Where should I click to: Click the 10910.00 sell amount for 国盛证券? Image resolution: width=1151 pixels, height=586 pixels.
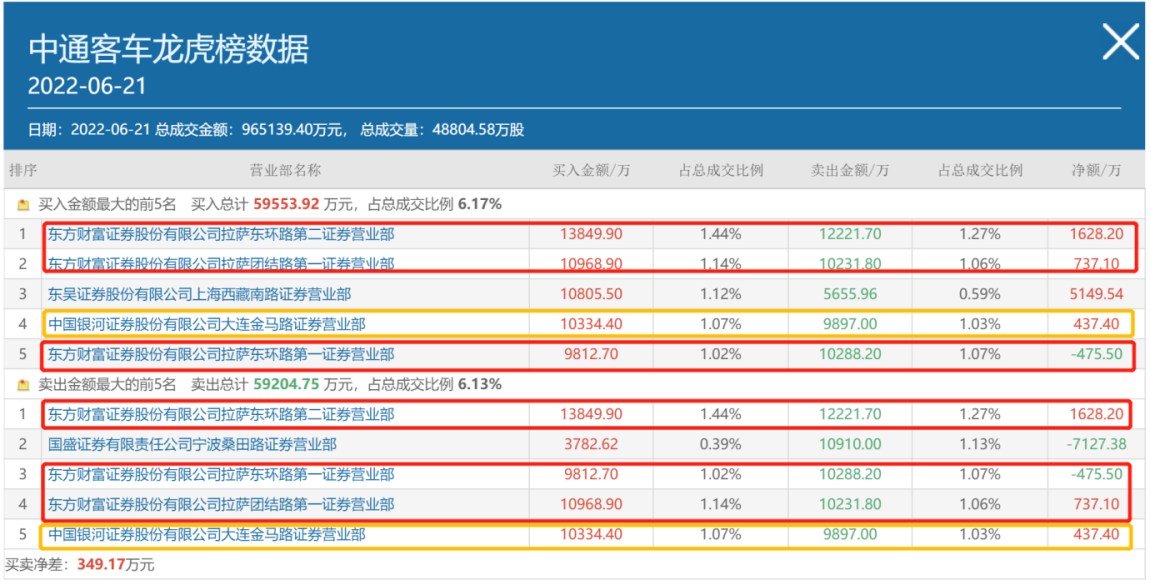pos(850,444)
